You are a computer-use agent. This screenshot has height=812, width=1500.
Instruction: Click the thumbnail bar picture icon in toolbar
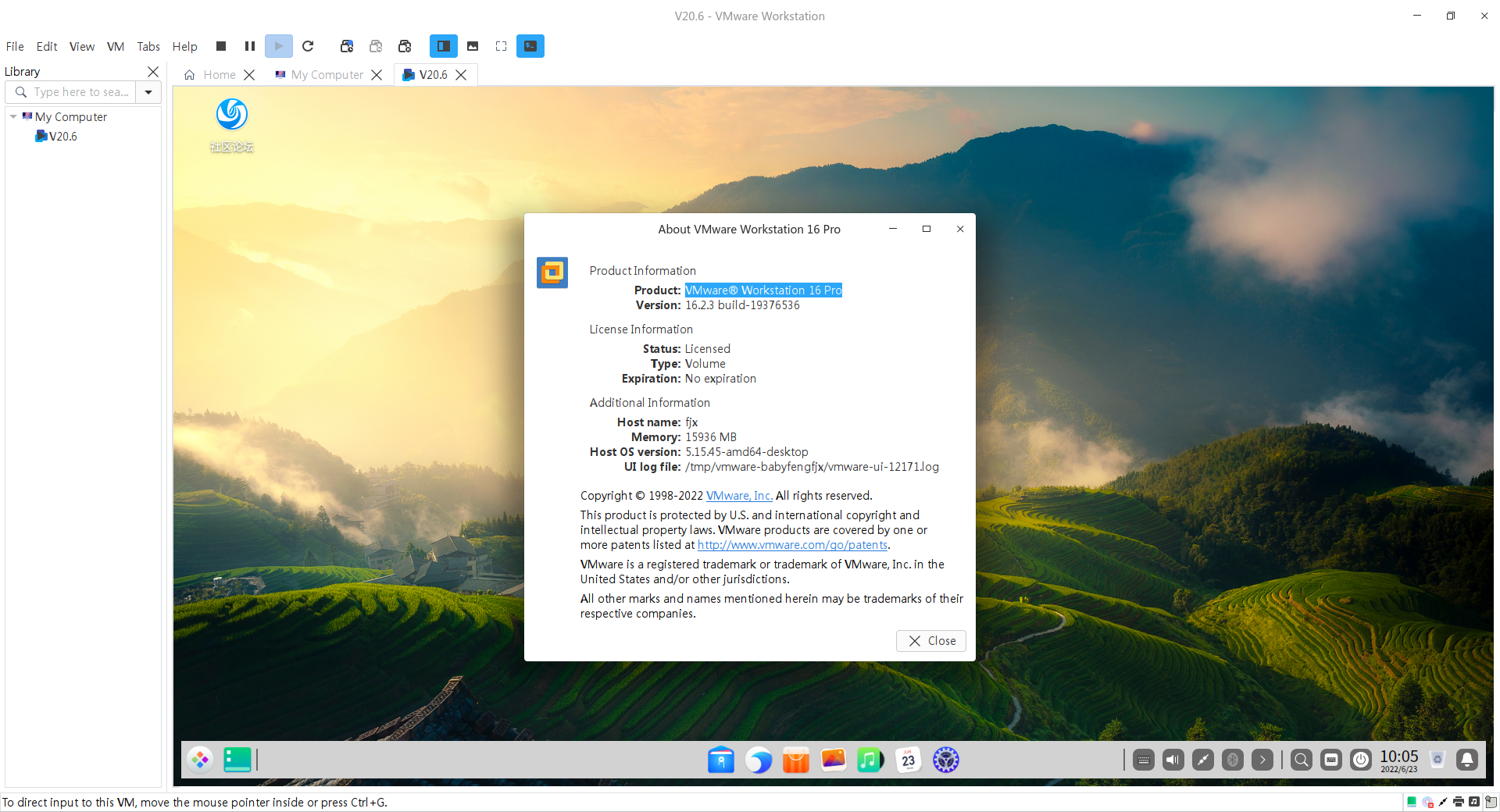click(x=473, y=46)
